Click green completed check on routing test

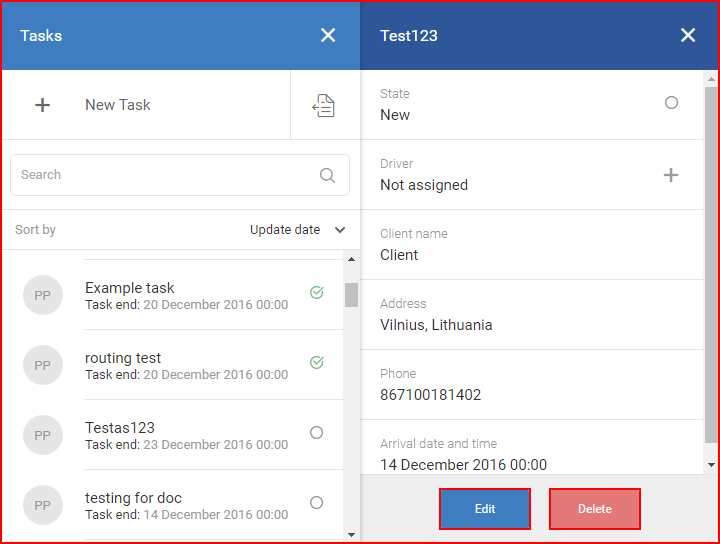click(317, 362)
